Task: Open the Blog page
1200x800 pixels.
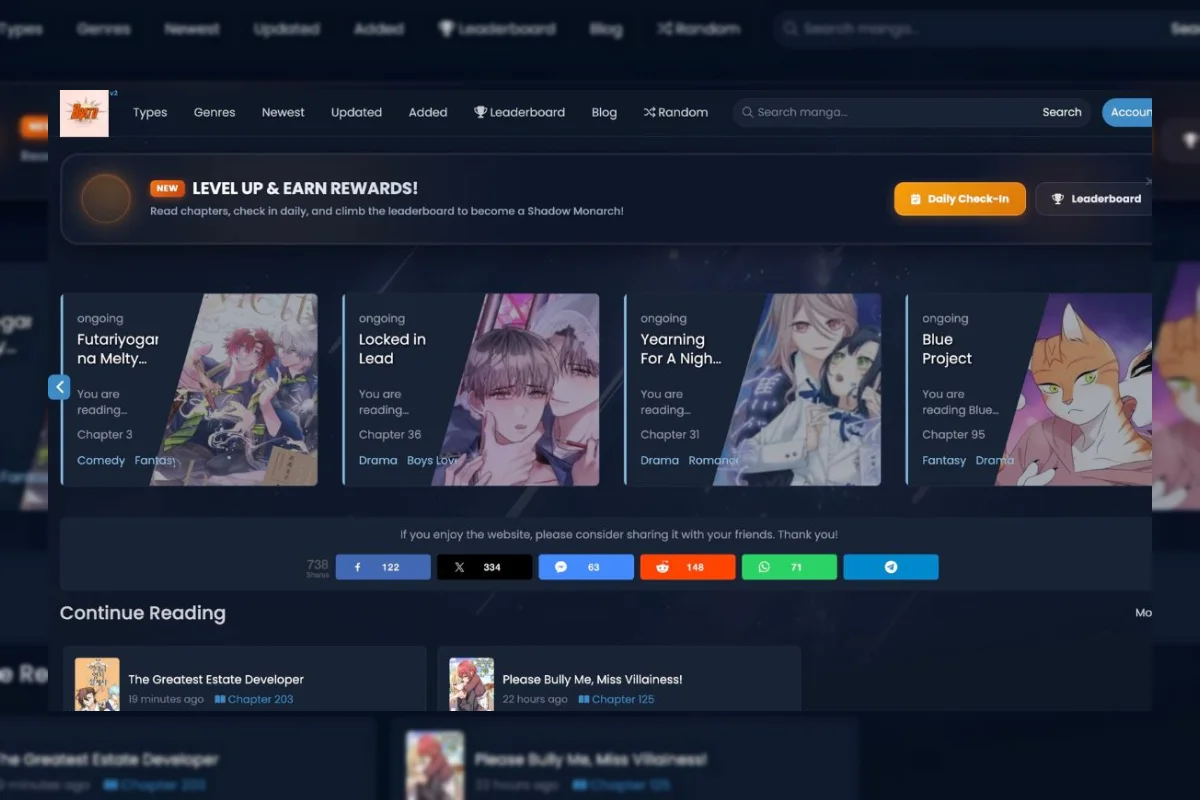Action: pyautogui.click(x=604, y=113)
